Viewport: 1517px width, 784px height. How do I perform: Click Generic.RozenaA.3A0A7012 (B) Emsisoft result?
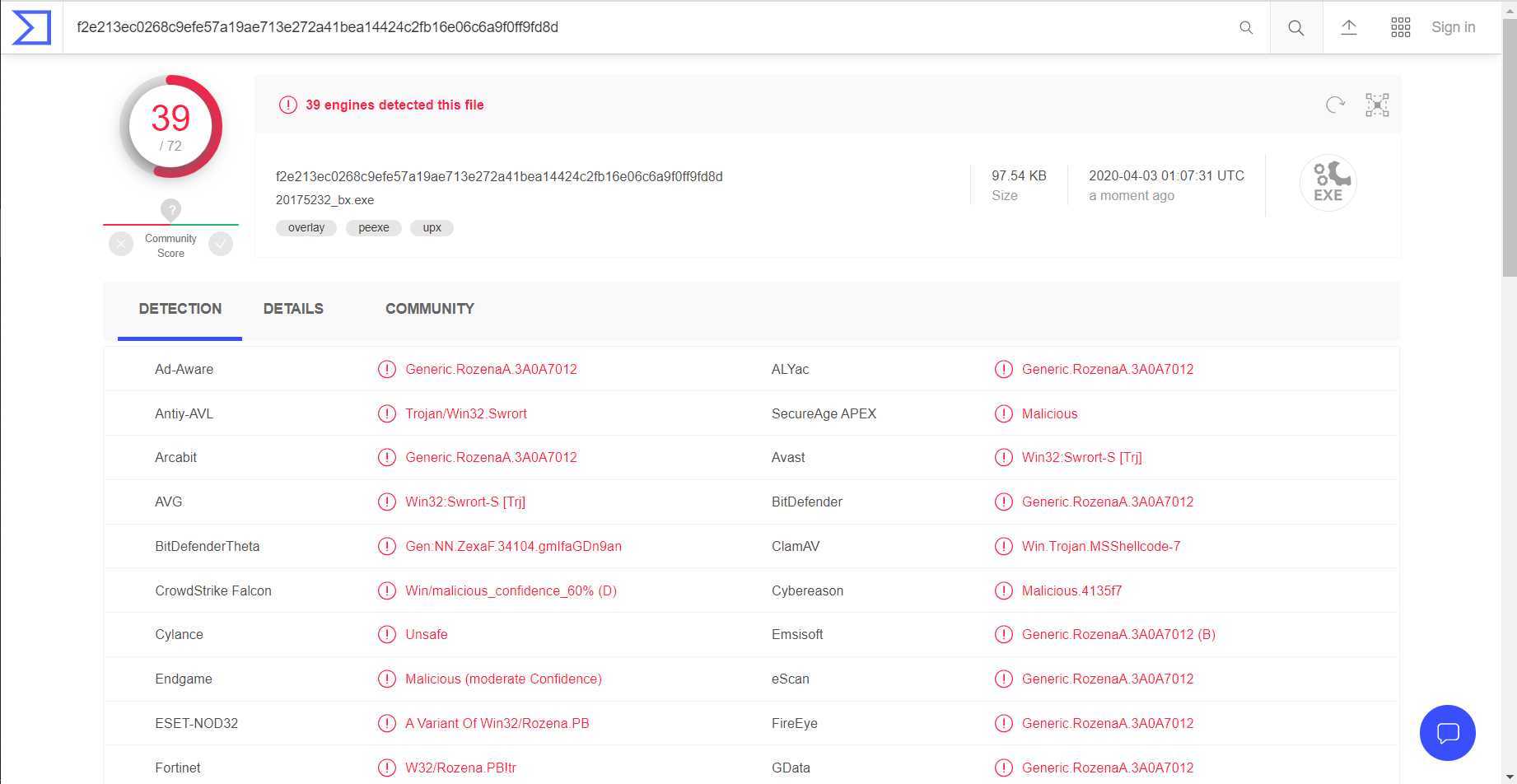[x=1118, y=634]
